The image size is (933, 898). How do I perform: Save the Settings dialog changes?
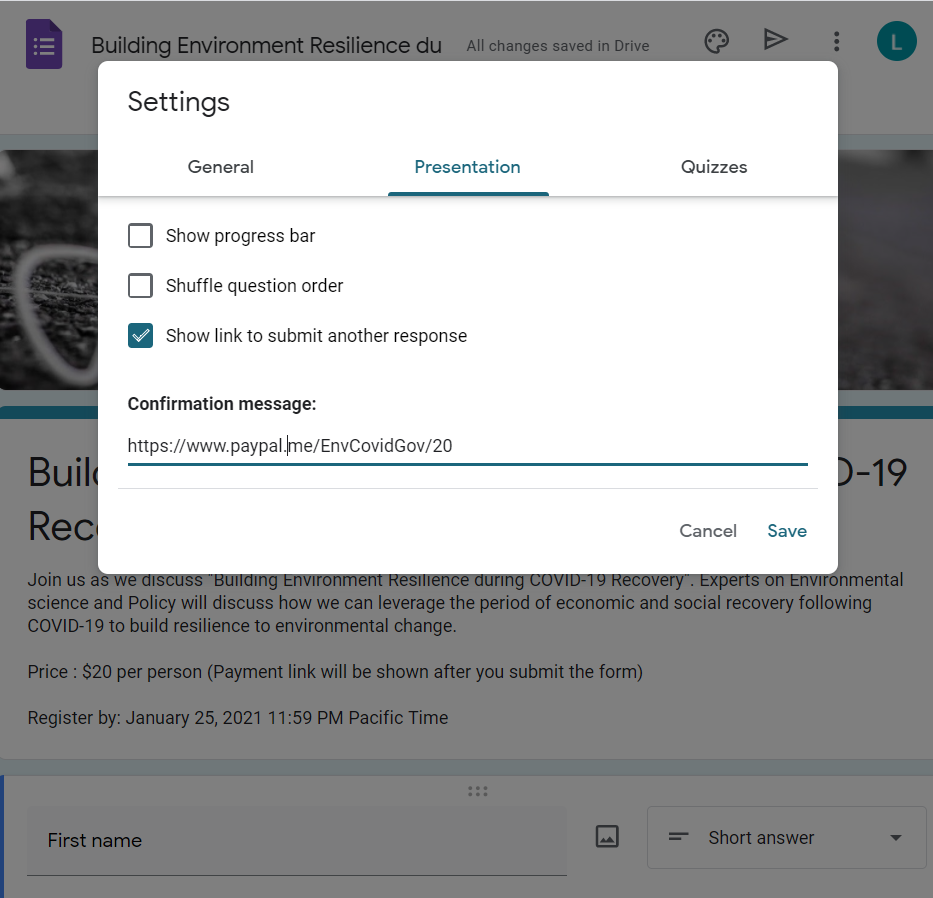[x=787, y=531]
